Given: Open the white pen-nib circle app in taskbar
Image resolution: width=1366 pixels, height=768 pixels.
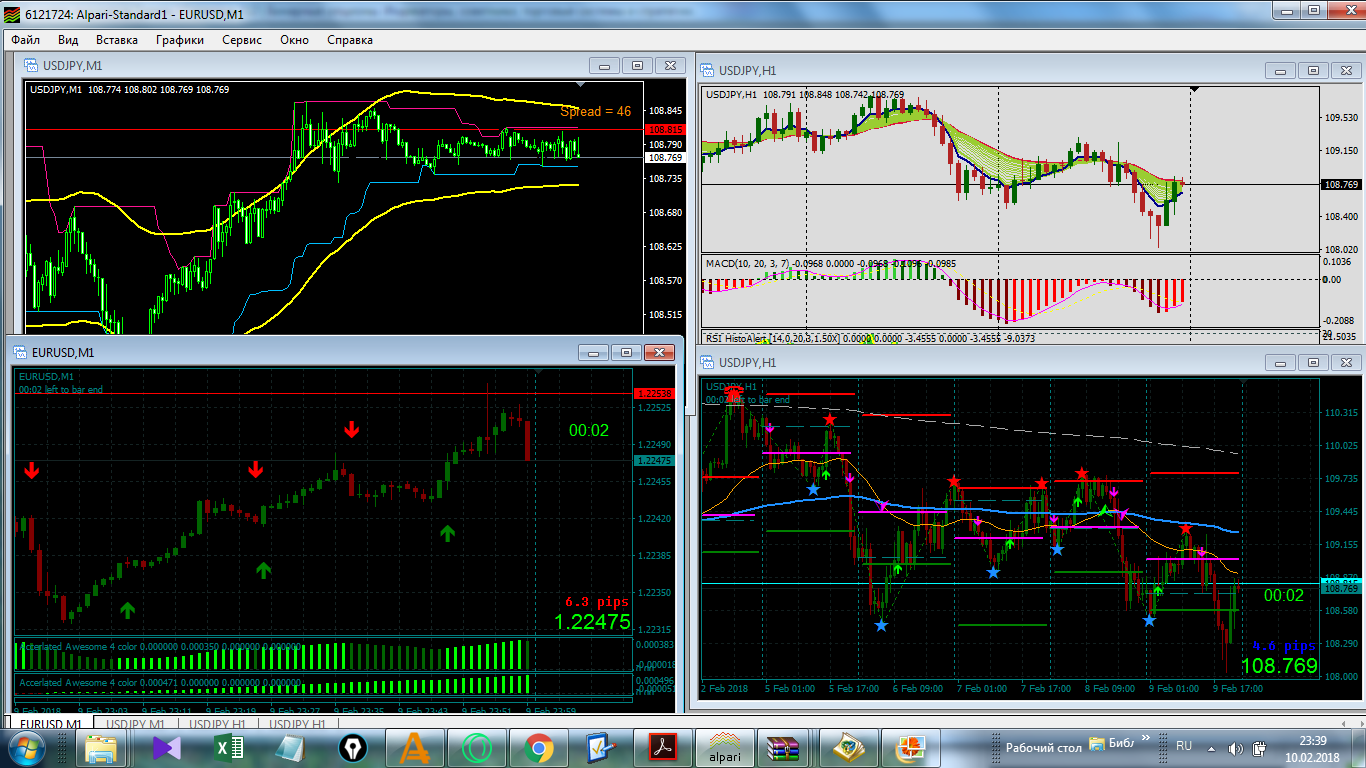Looking at the screenshot, I should click(351, 748).
